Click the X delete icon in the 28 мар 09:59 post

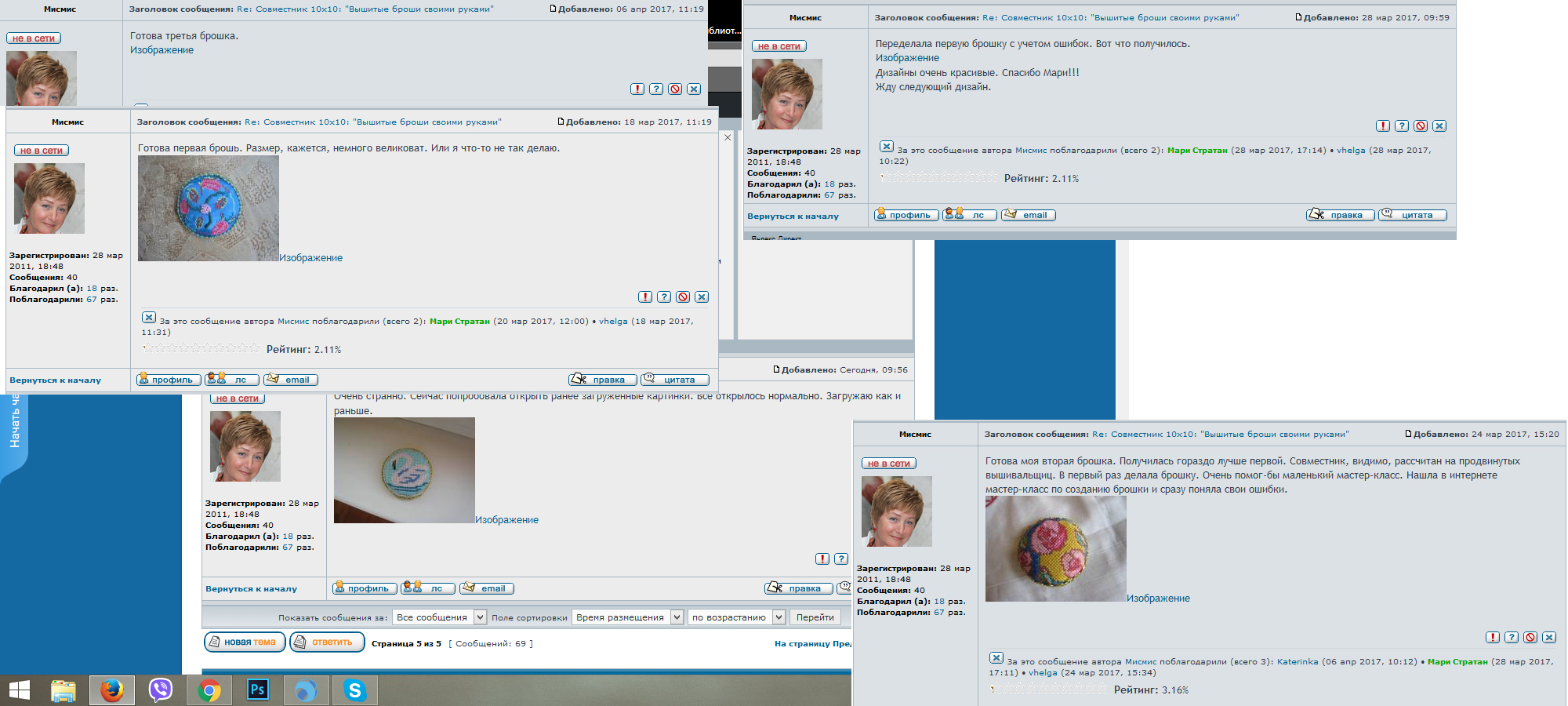point(1439,126)
